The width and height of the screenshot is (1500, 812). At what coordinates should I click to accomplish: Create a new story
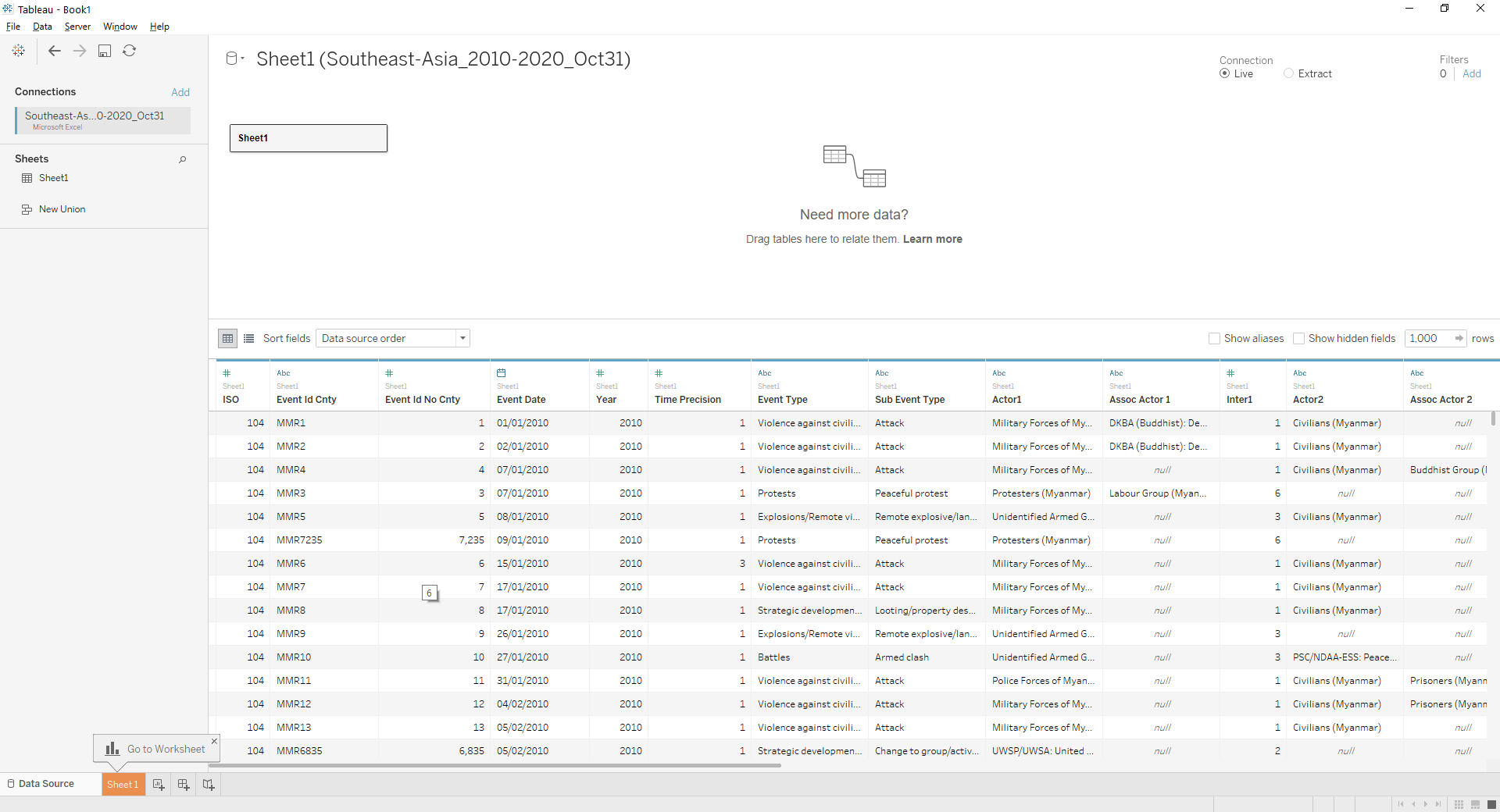(x=208, y=785)
